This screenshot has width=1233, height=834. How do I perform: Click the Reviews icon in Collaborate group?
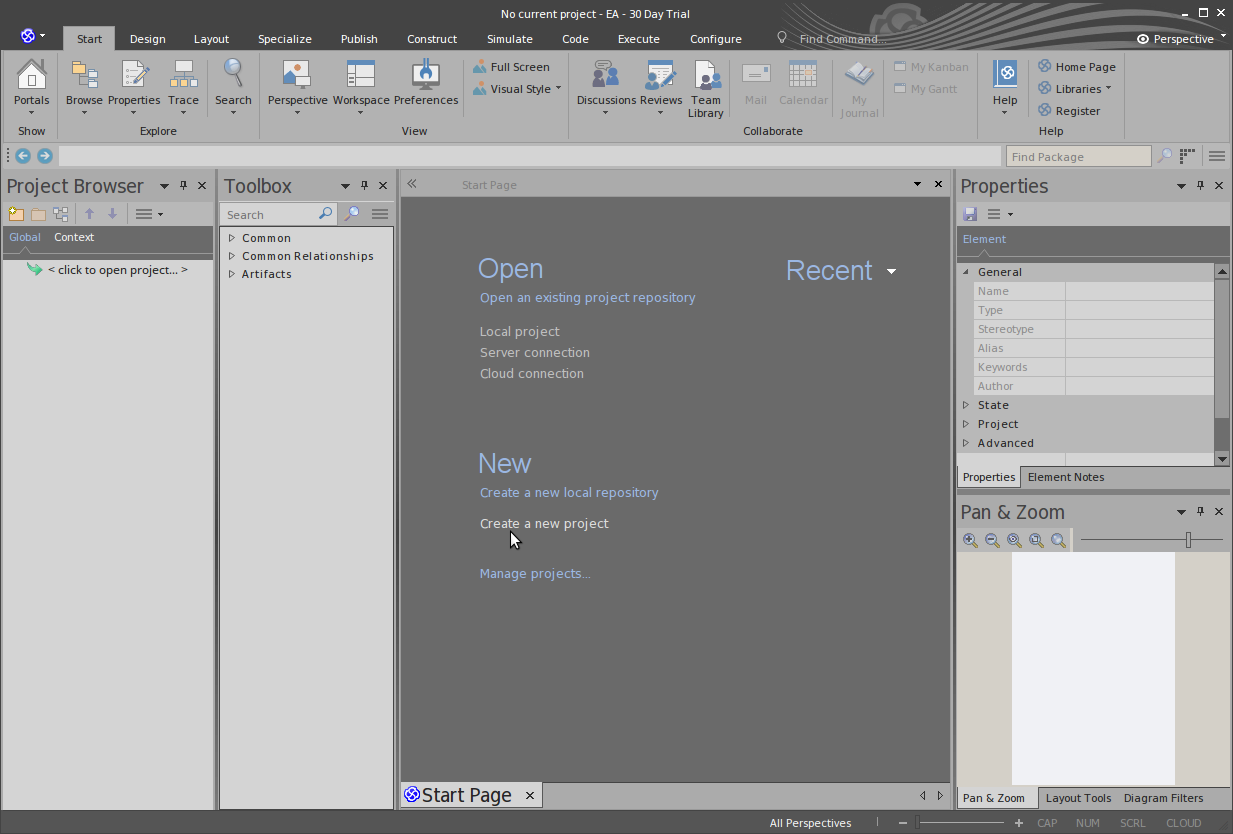coord(660,76)
